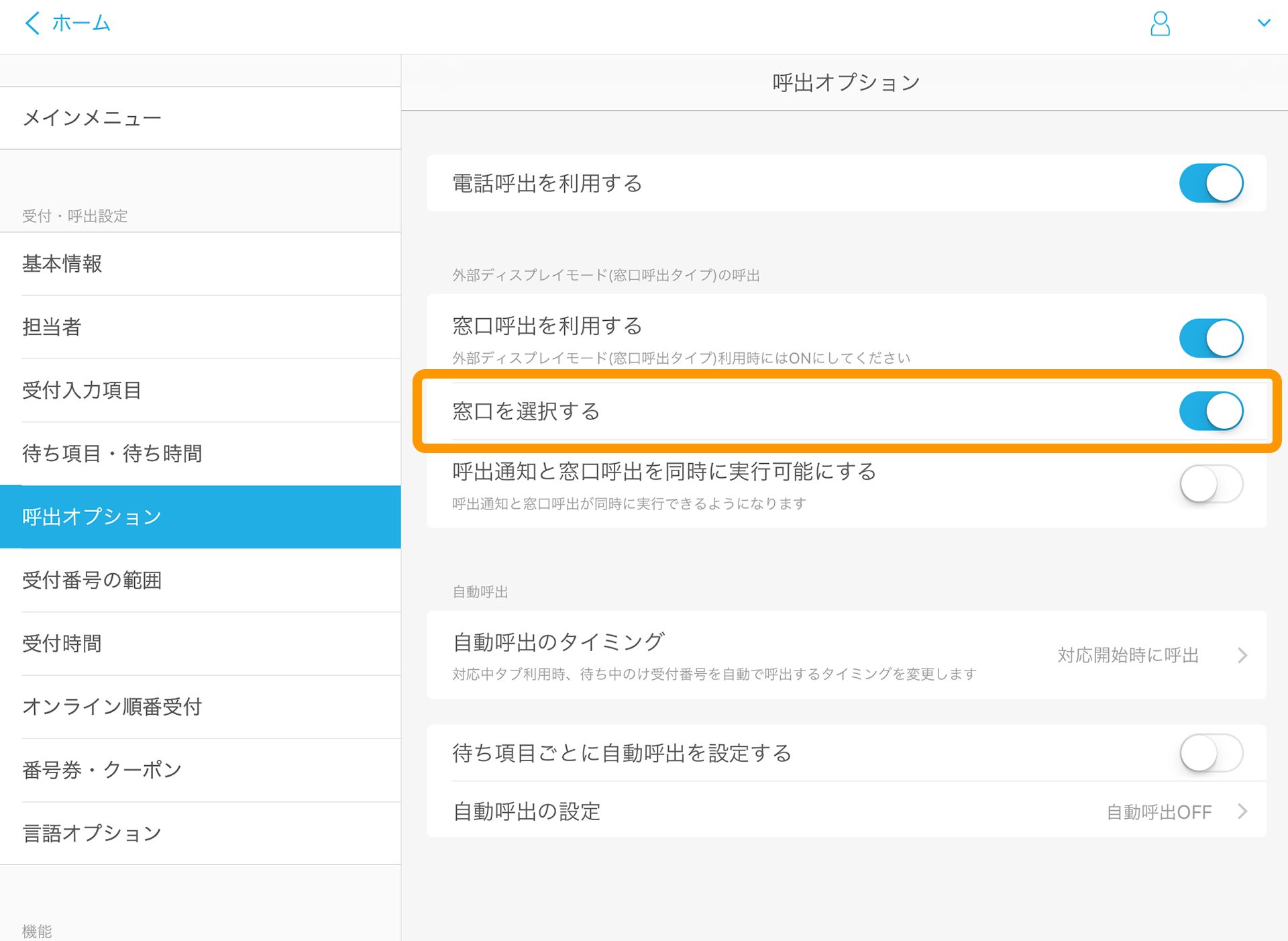
Task: Toggle 窓口呼出を利用する switch
Action: 1212,338
